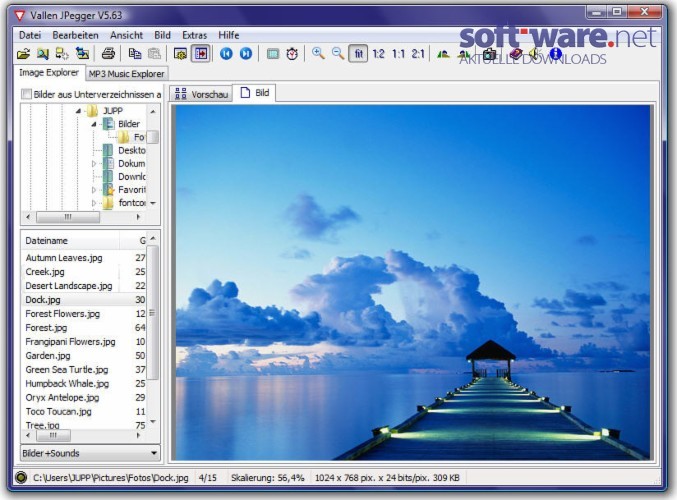
Task: Click the file list vertical scrollbar thumb
Action: coord(152,313)
